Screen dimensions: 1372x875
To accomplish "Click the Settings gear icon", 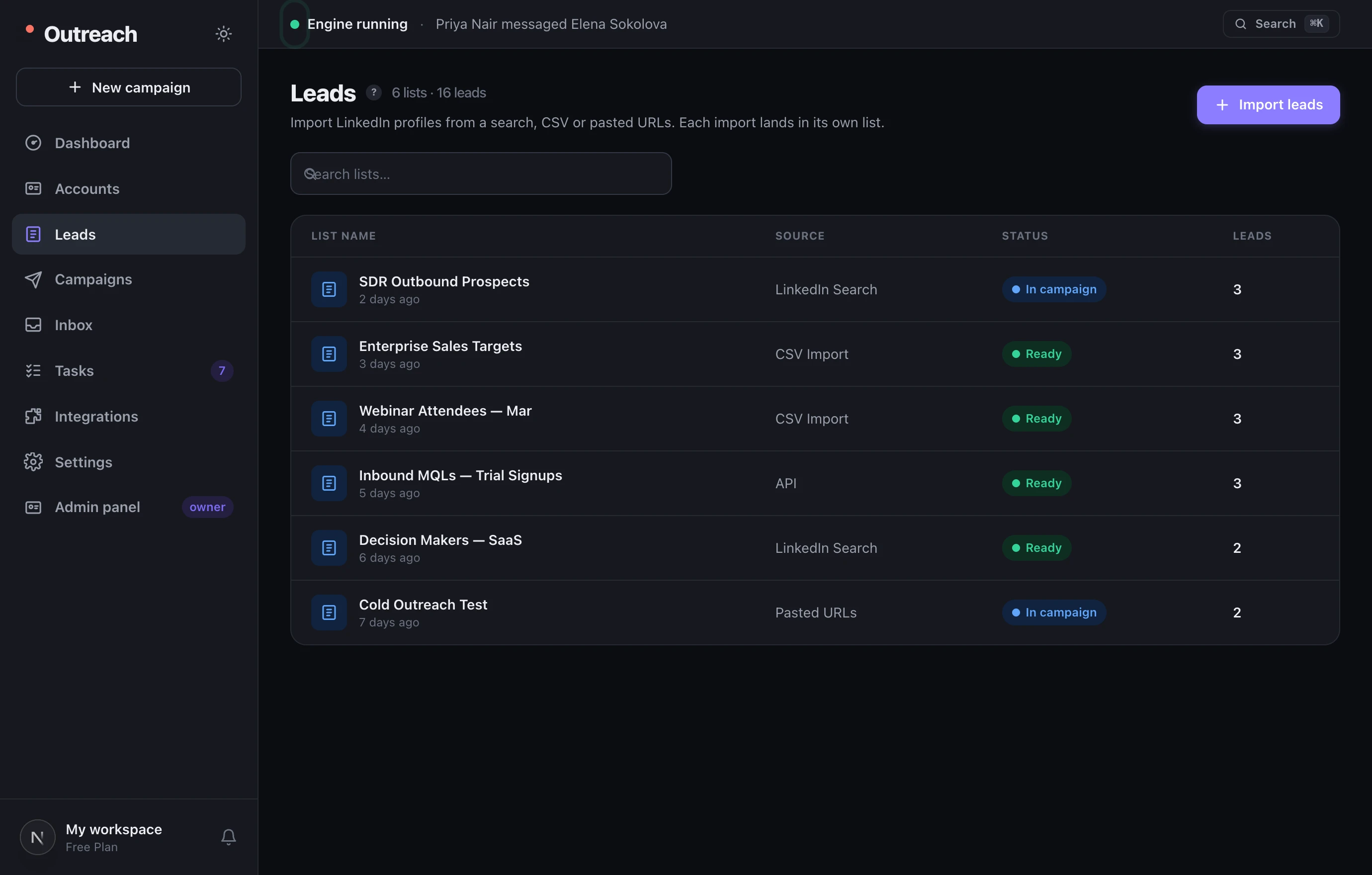I will (x=33, y=462).
